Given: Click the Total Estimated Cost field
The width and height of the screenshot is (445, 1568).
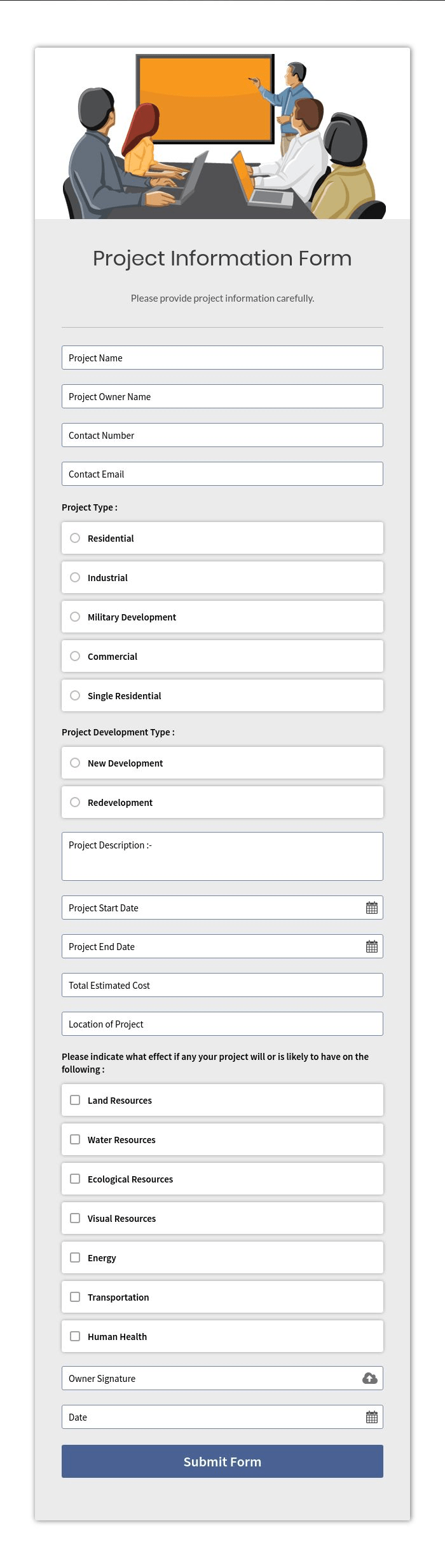Looking at the screenshot, I should click(222, 985).
